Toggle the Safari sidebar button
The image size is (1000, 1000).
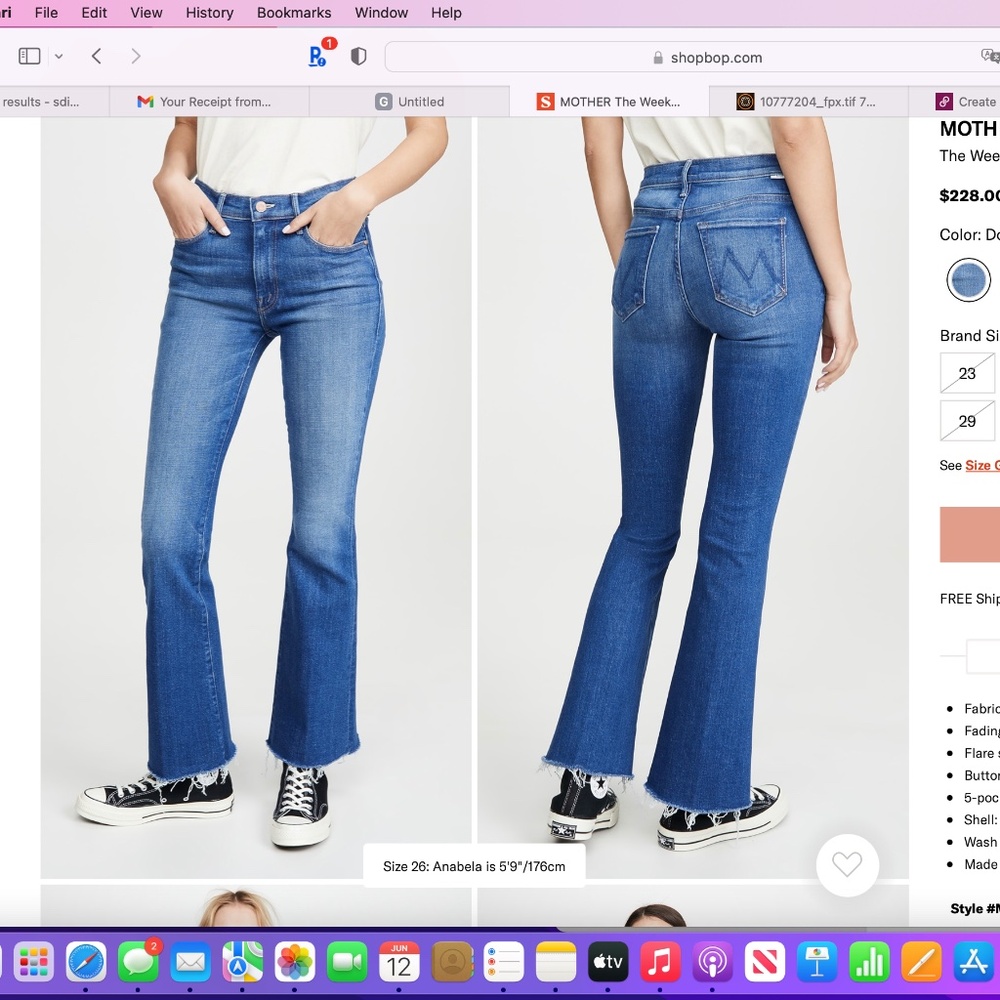coord(30,56)
